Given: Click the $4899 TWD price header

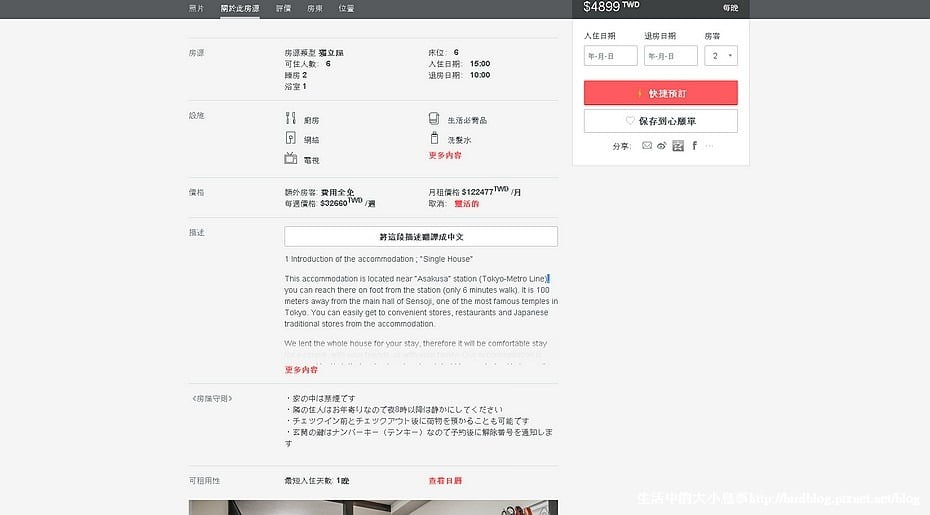Looking at the screenshot, I should tap(611, 7).
